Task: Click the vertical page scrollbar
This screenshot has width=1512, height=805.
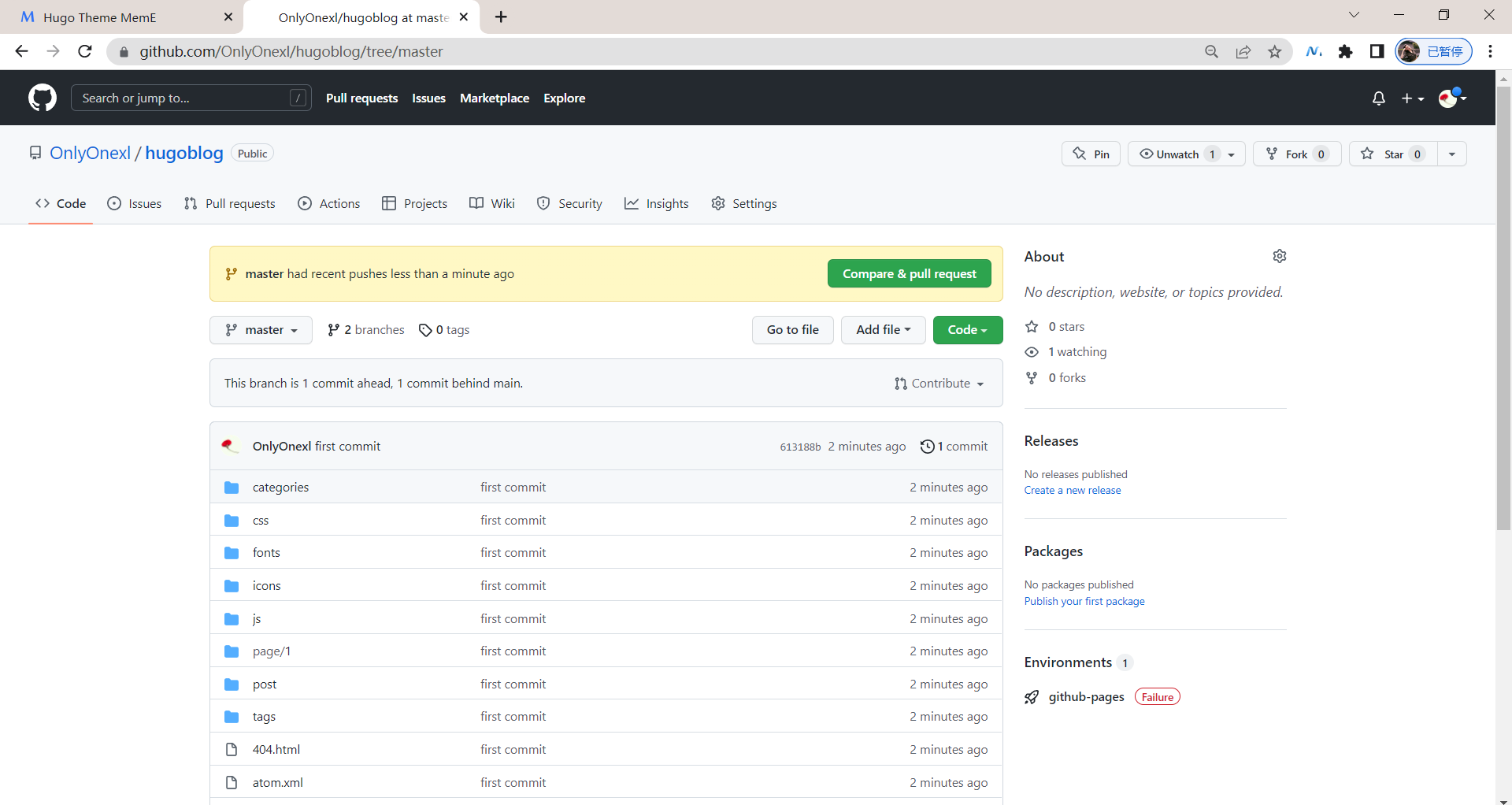Action: (1503, 315)
